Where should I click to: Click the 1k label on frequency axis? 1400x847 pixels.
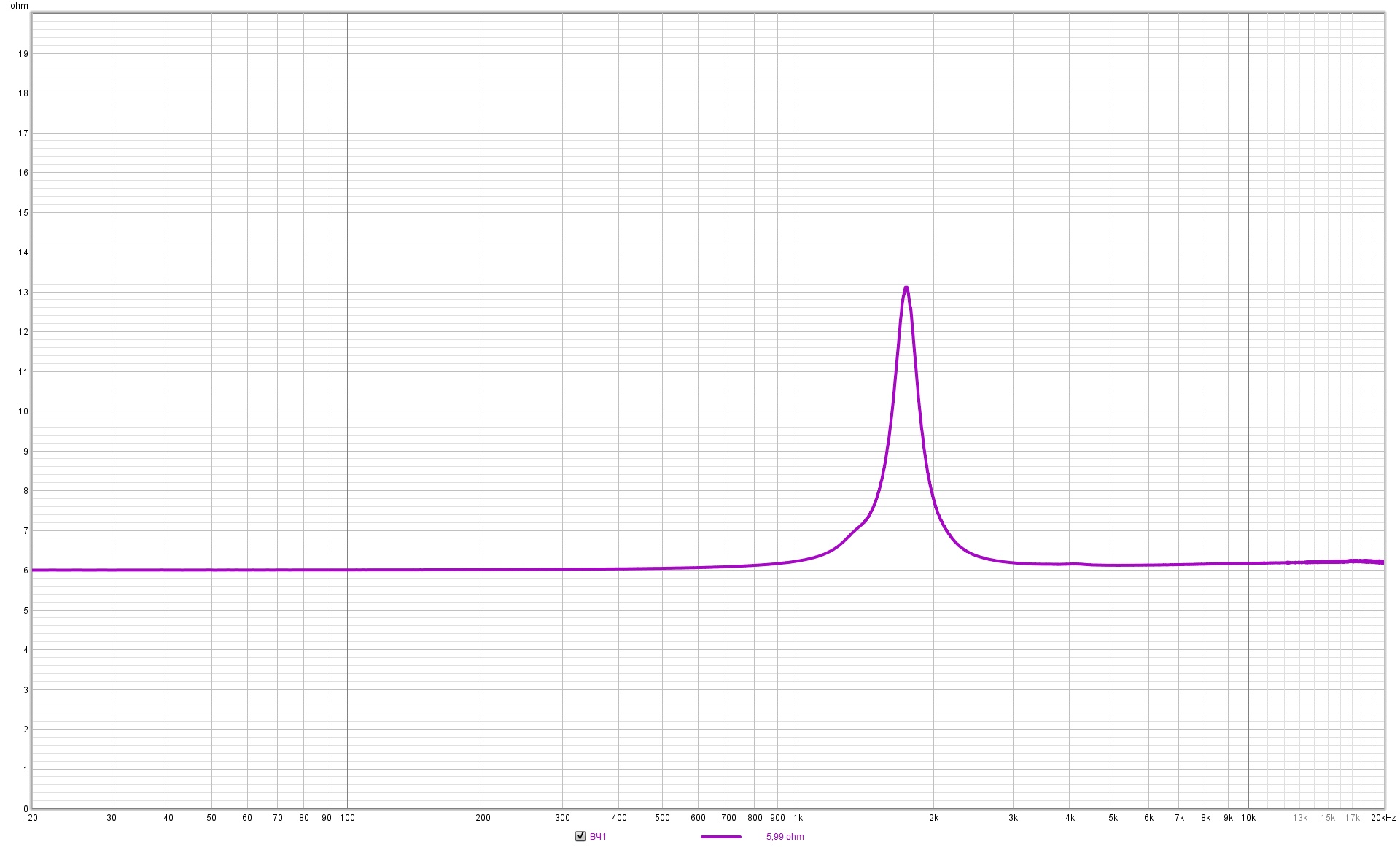pos(798,818)
